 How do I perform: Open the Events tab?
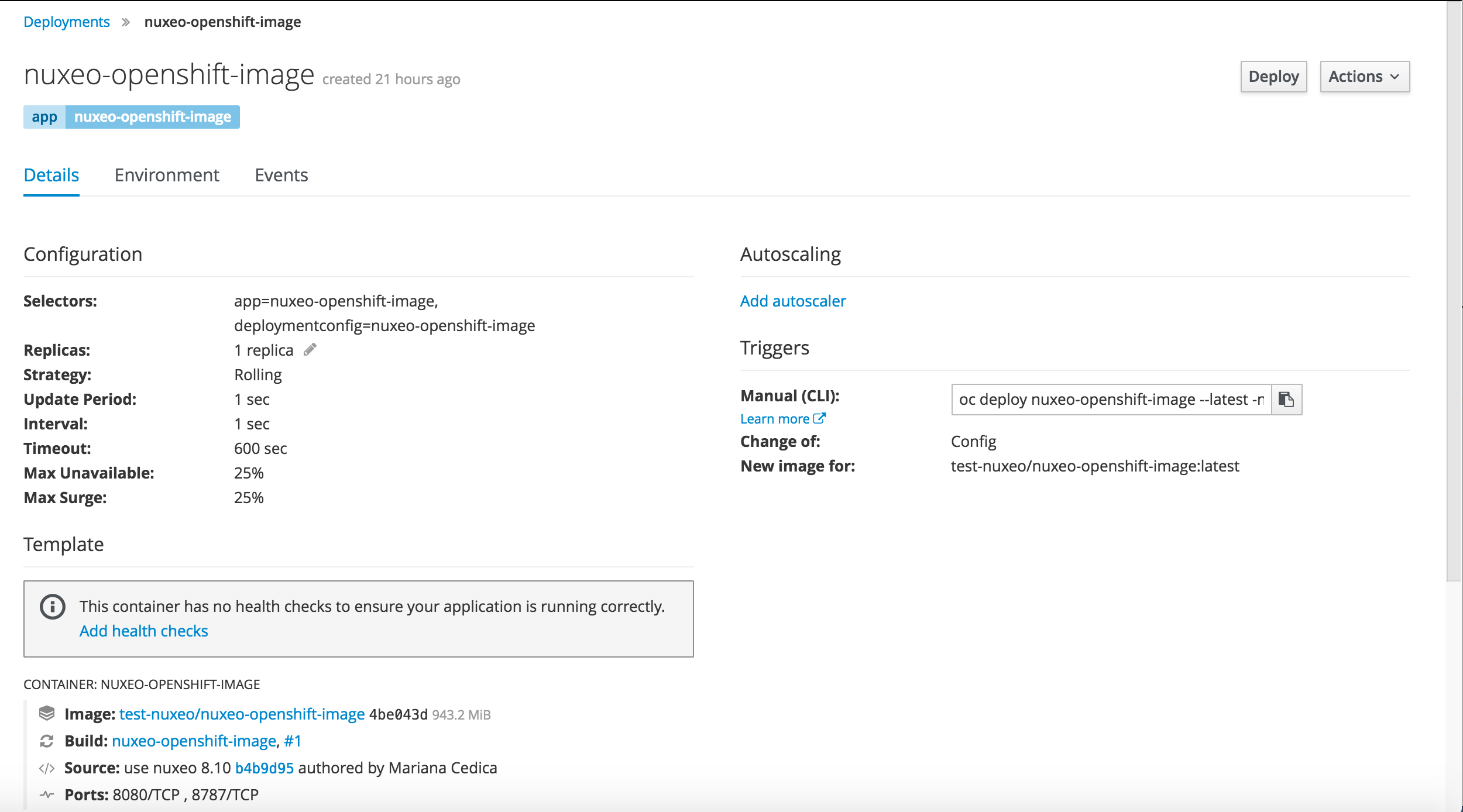pos(281,175)
